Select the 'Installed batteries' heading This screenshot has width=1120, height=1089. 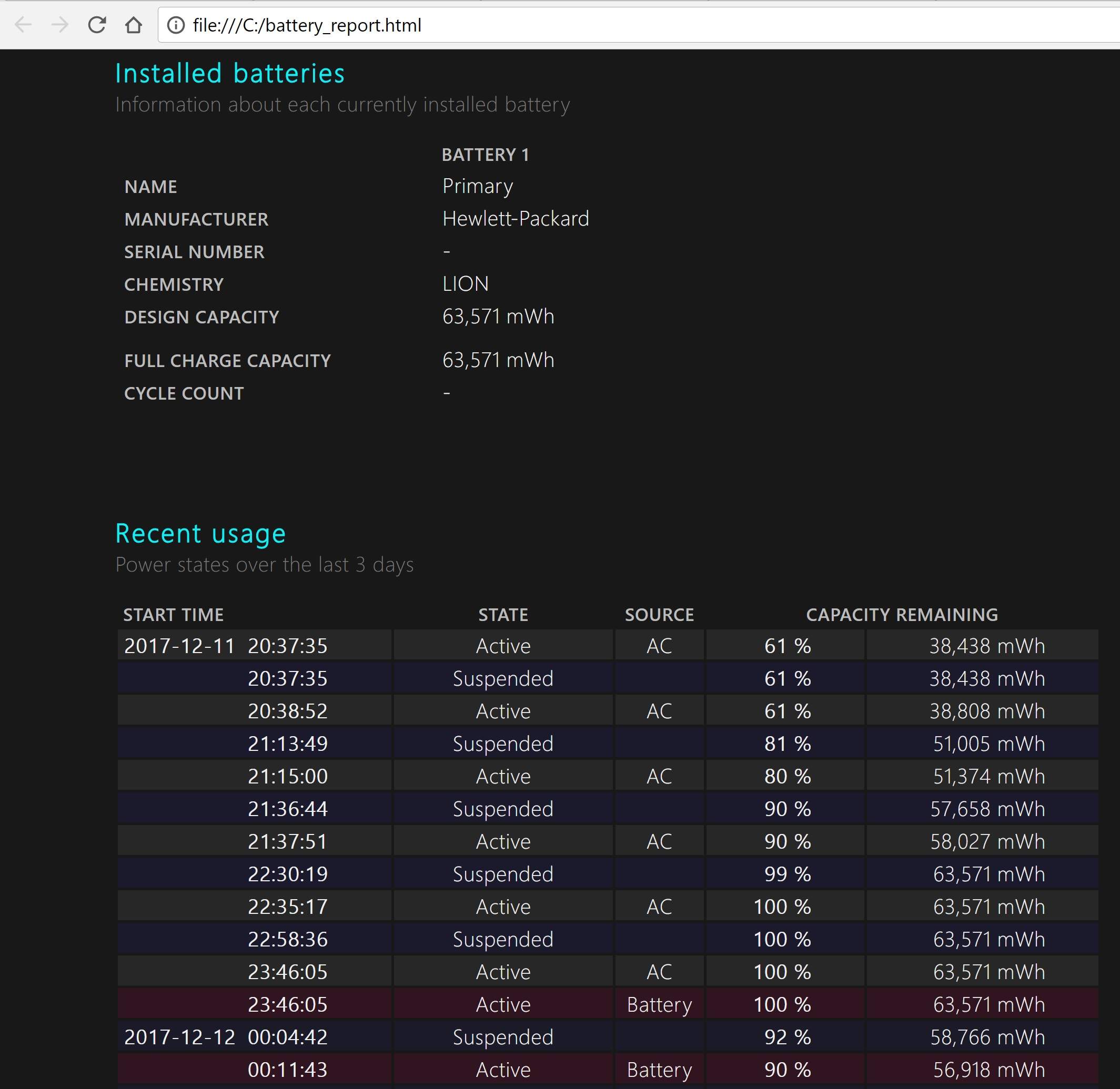point(230,73)
